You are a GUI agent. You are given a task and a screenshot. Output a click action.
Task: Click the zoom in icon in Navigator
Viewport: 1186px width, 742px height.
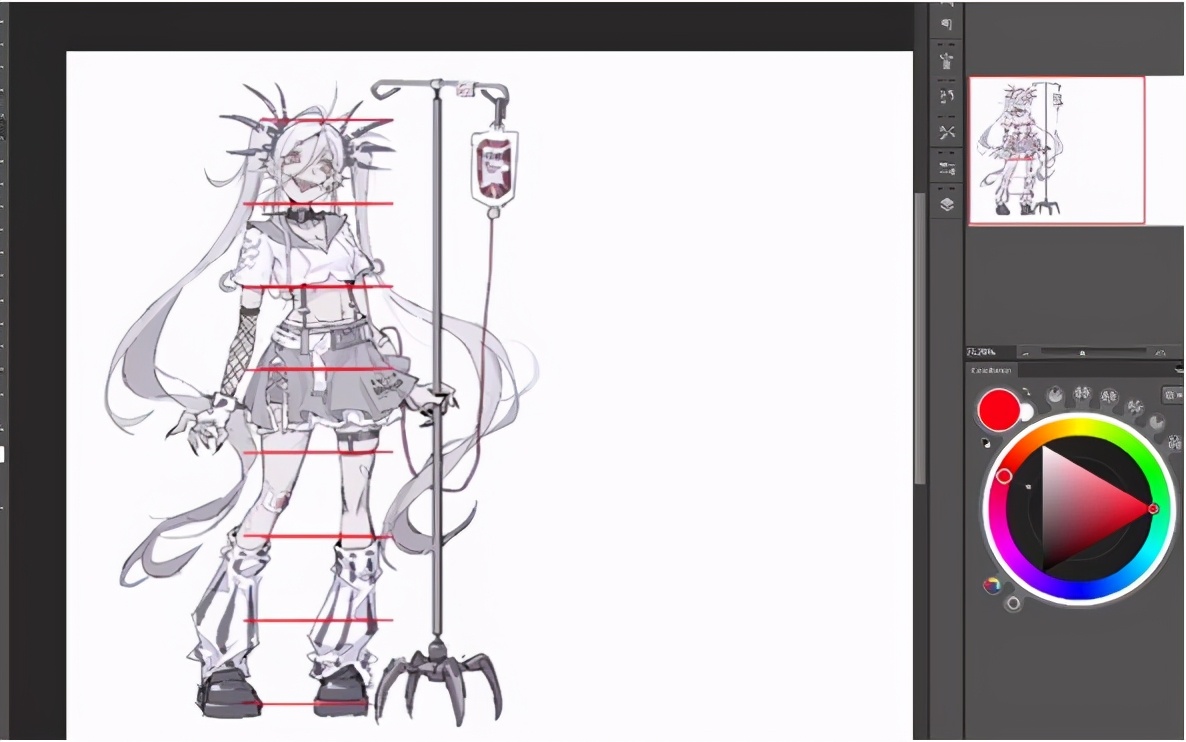(1159, 353)
